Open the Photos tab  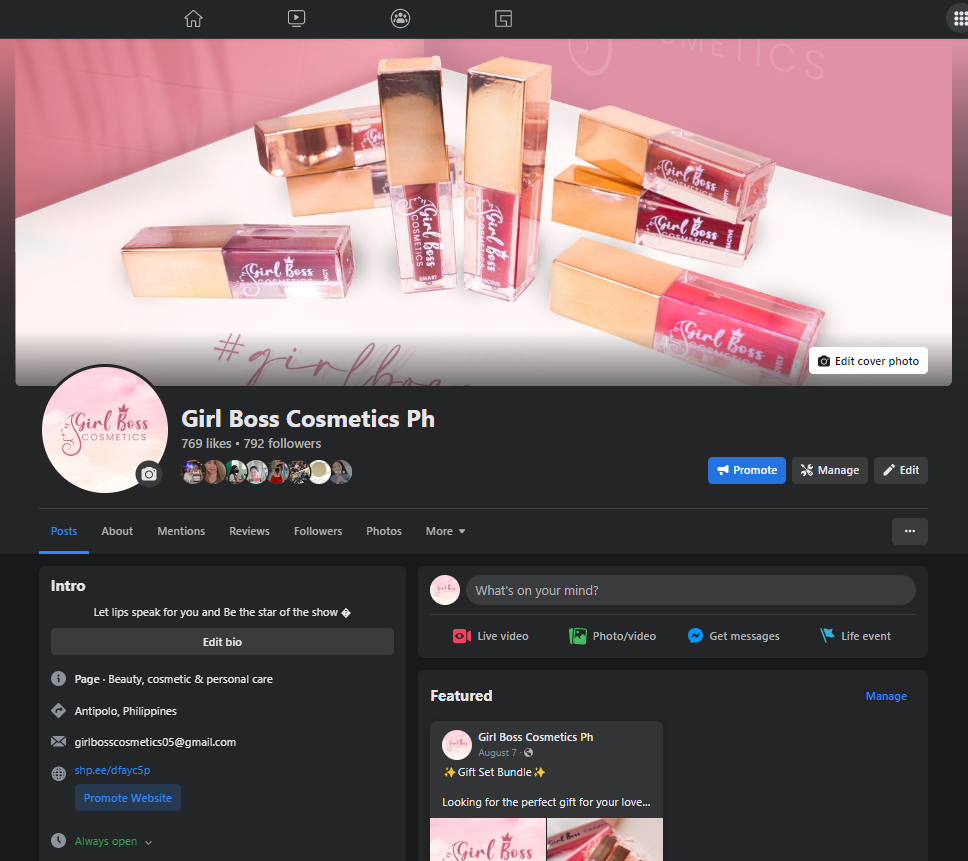pos(384,531)
